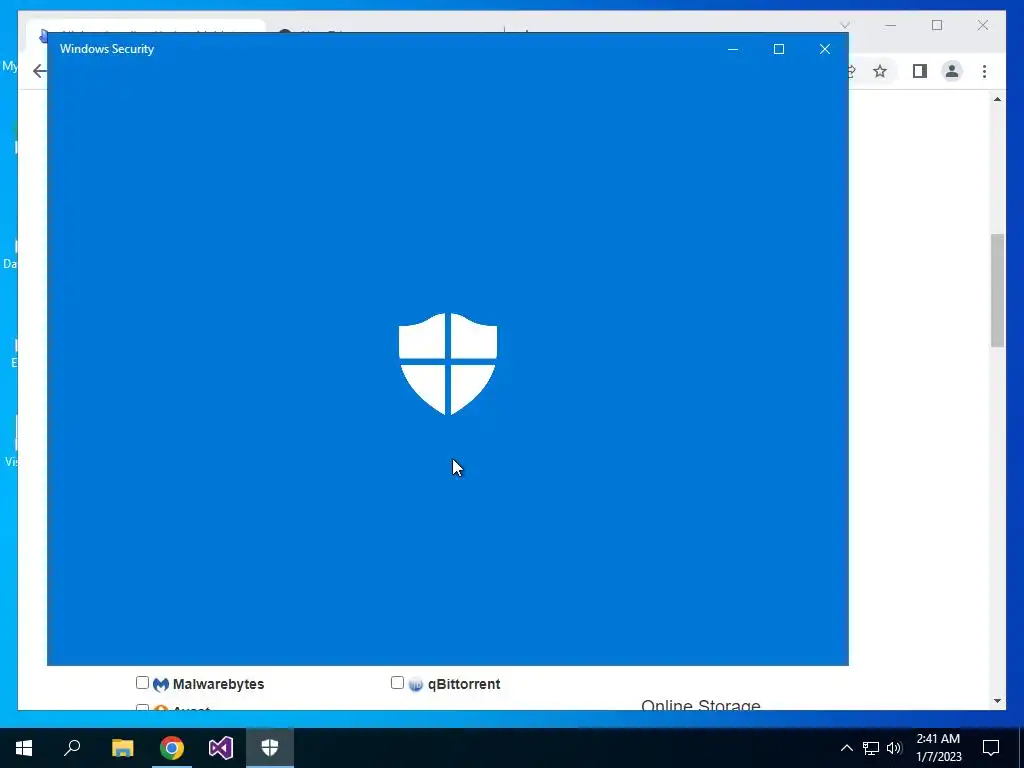Screen dimensions: 1024x768
Task: Switch to Chrome via taskbar icon
Action: 172,748
